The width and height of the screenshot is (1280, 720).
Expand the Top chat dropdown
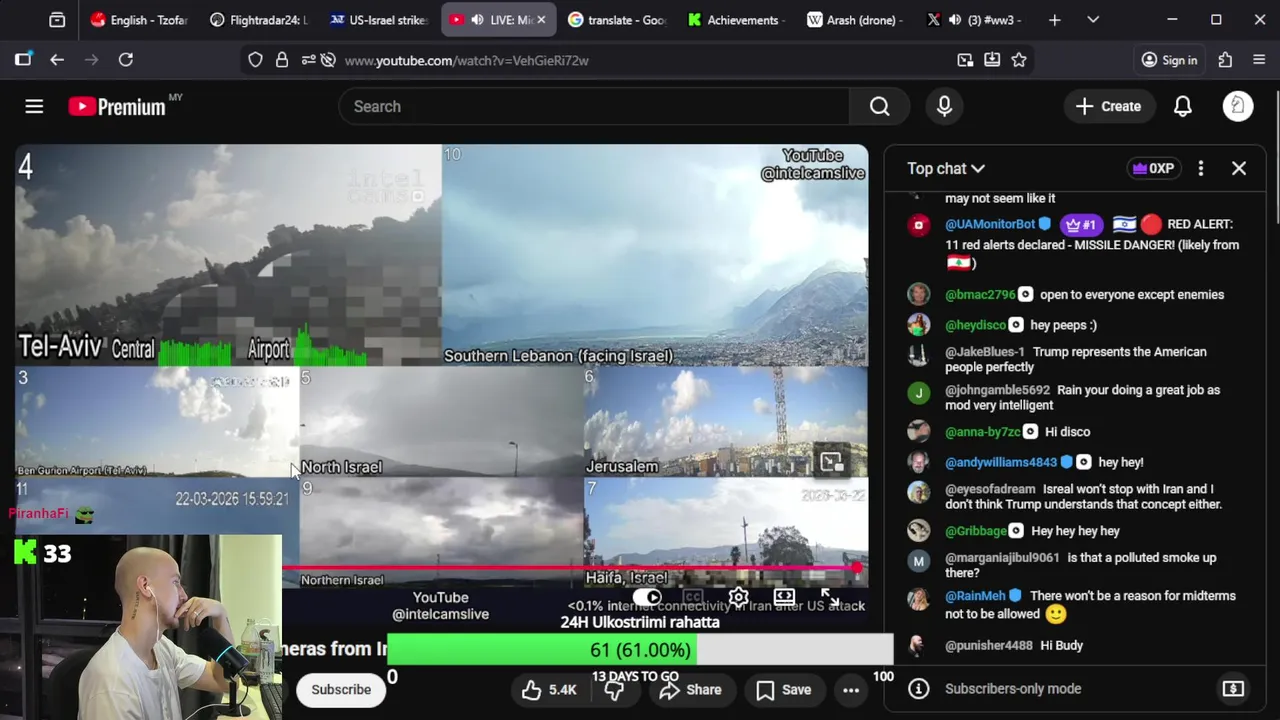(946, 168)
